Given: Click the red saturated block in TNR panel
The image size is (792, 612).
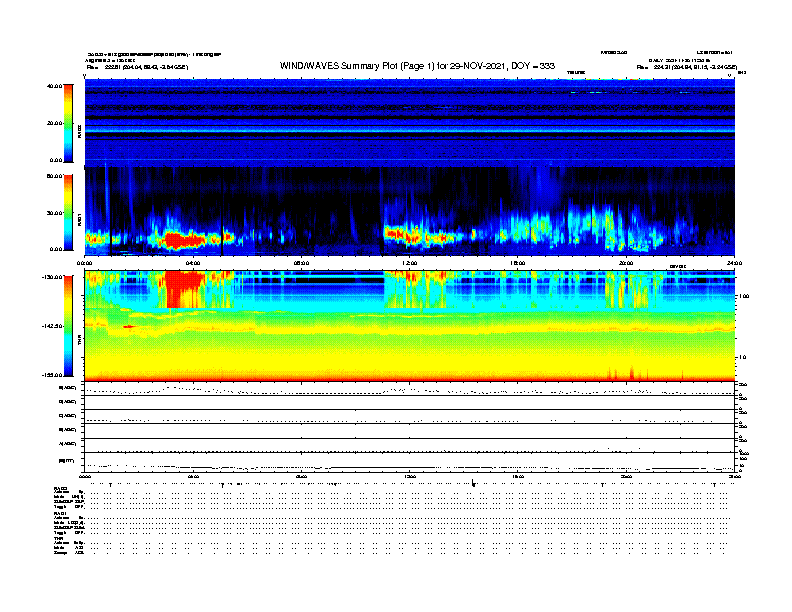Looking at the screenshot, I should (x=184, y=289).
